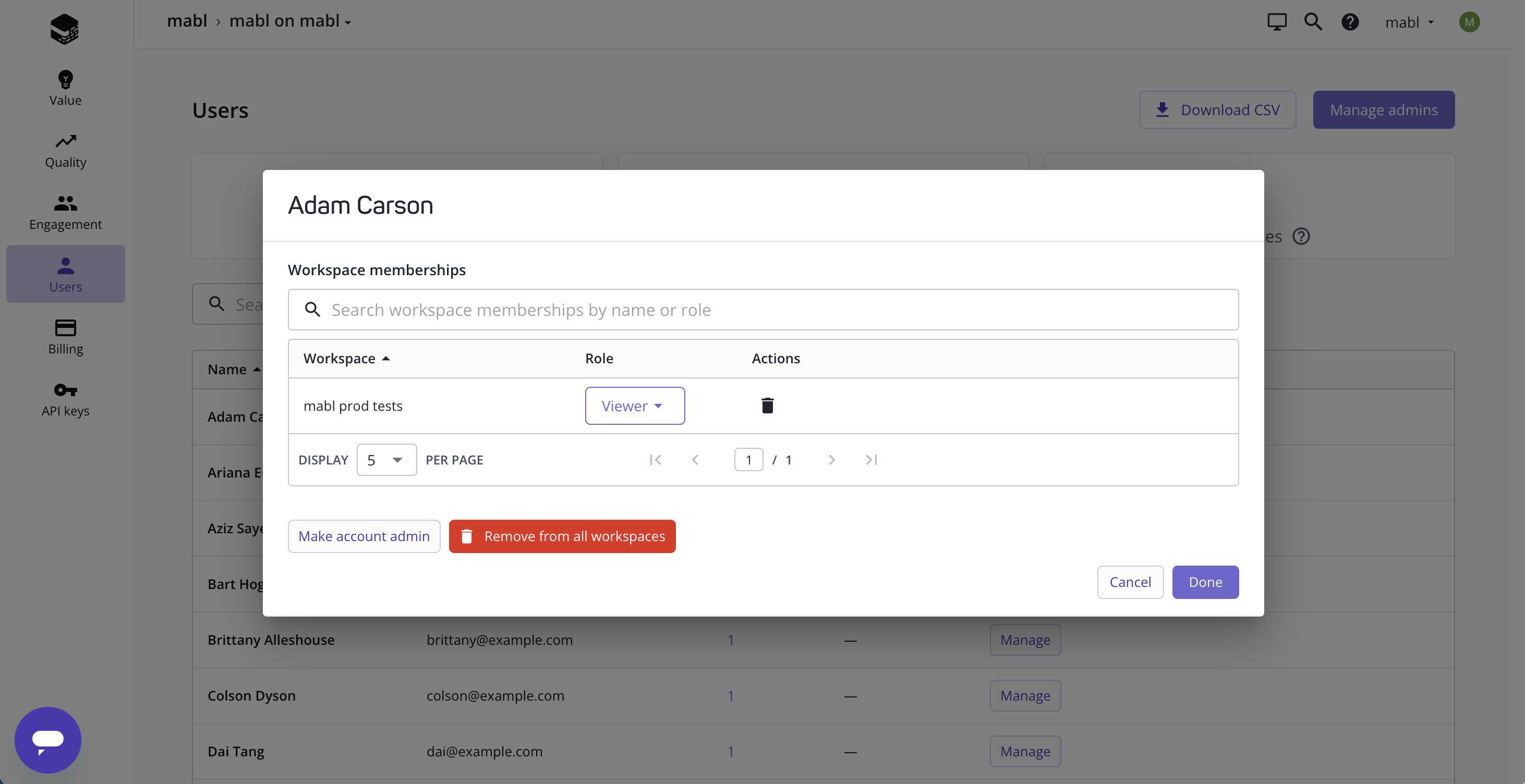
Task: Go to first page of memberships
Action: pos(656,460)
